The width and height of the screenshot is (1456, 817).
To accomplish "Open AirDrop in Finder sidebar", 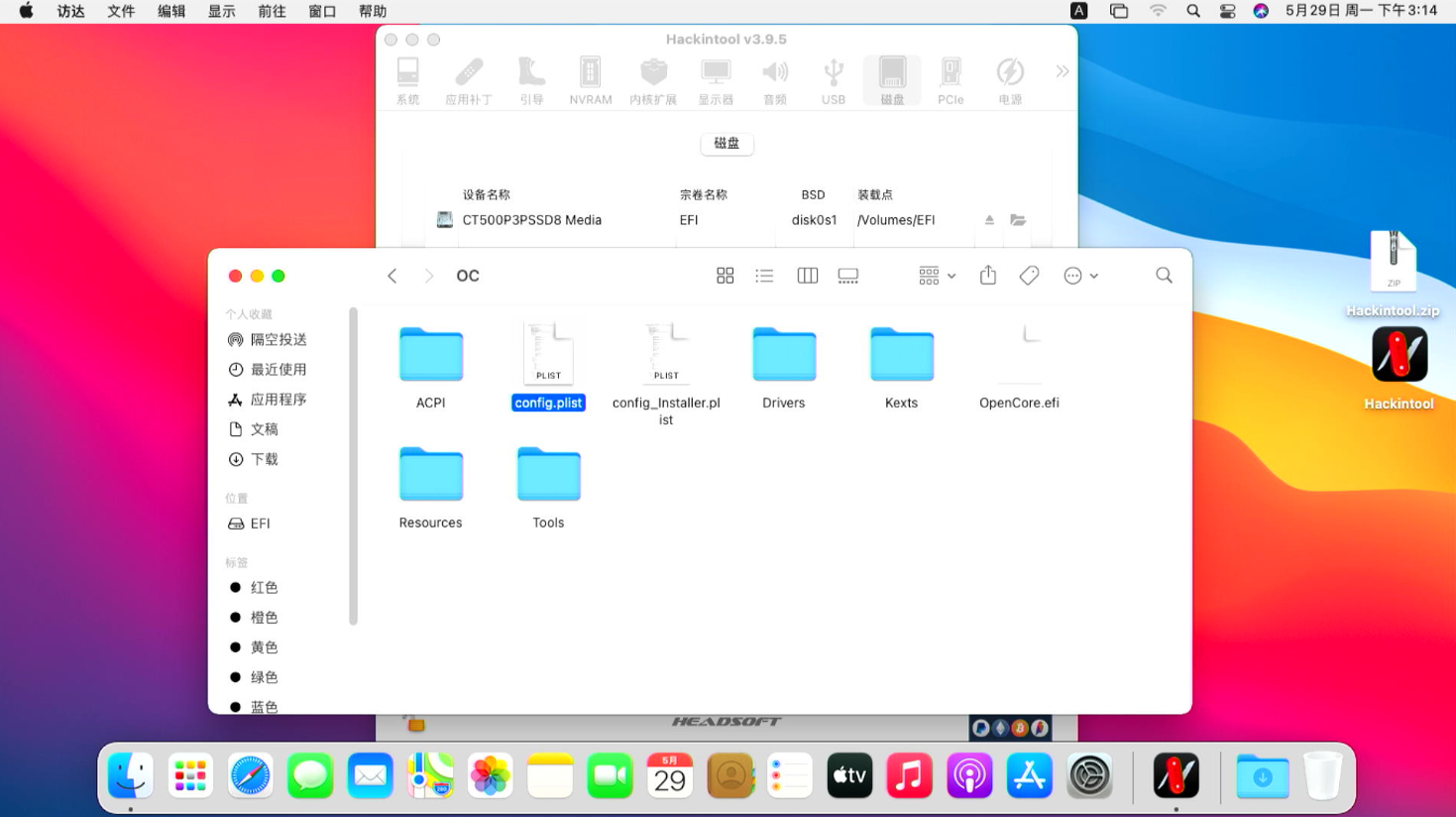I will pos(268,339).
